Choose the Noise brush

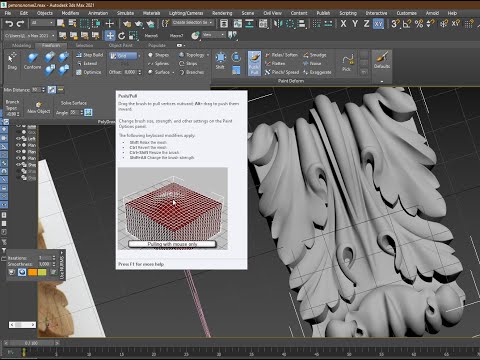[312, 63]
